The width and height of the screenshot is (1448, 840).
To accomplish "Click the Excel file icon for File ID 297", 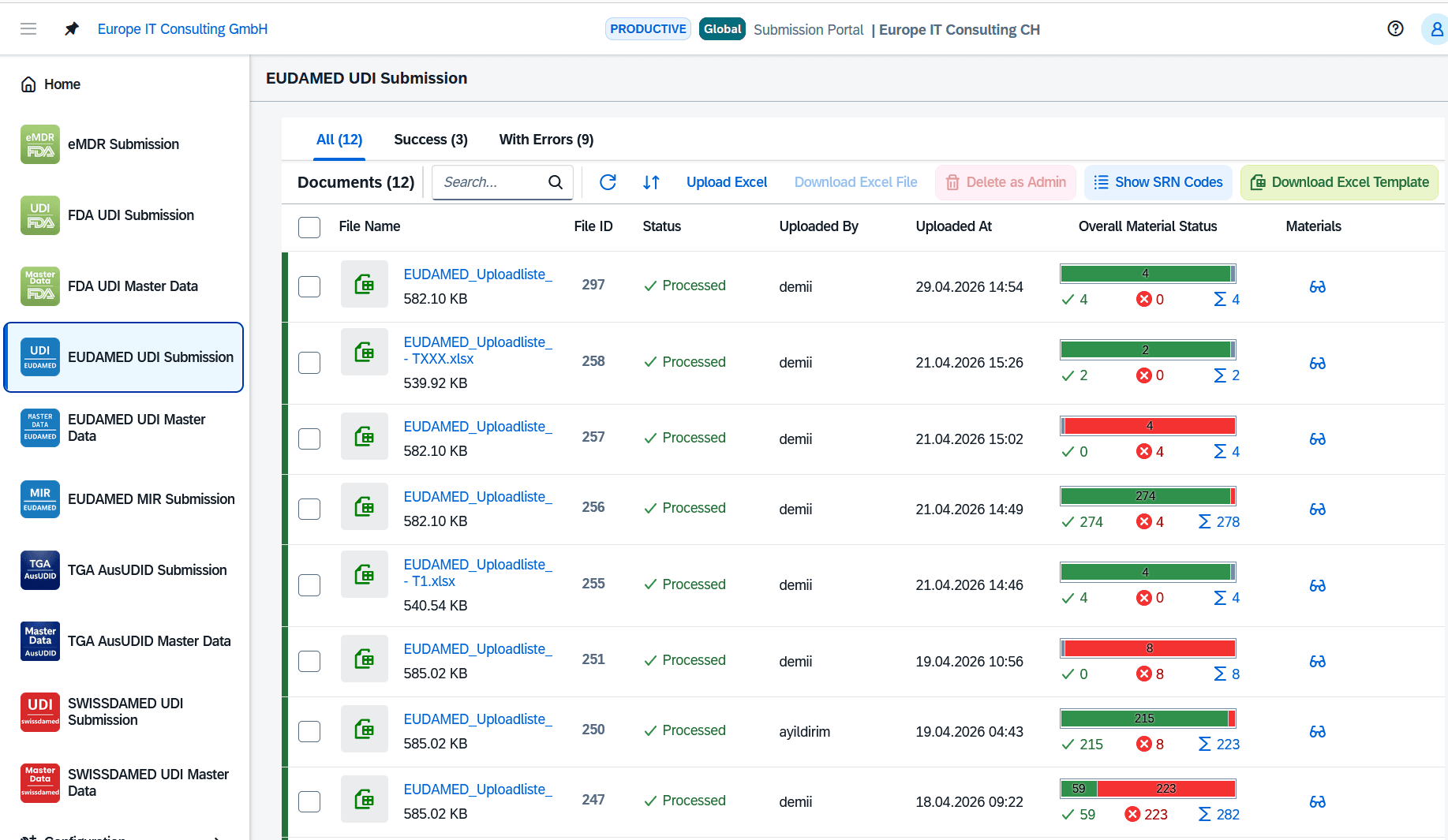I will click(x=365, y=284).
